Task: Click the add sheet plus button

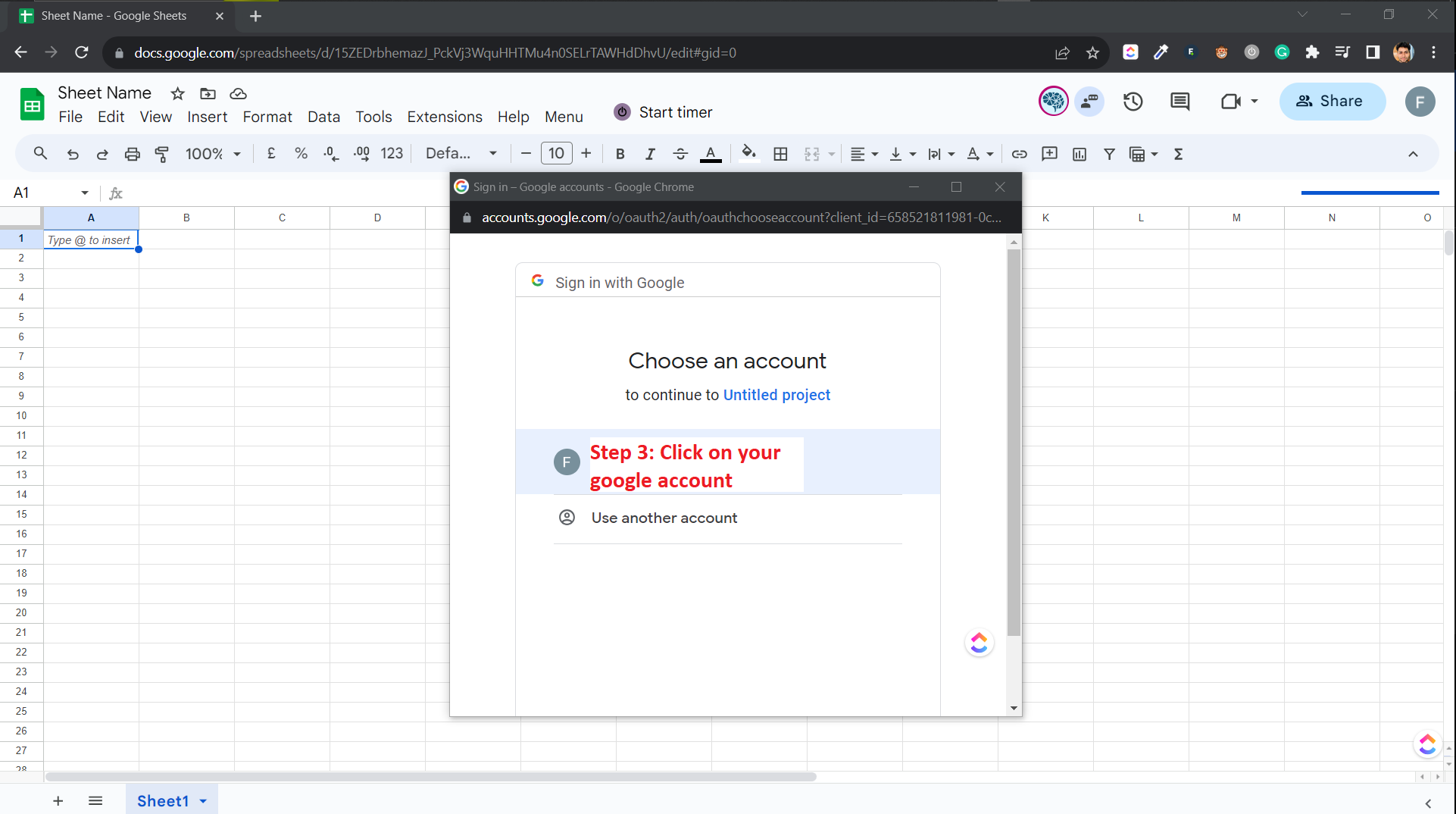Action: [x=58, y=800]
